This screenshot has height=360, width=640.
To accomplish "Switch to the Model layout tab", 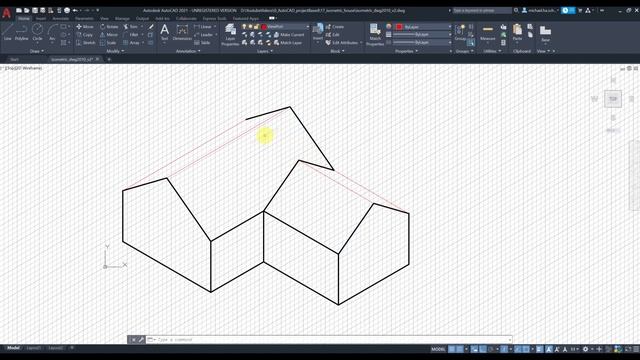I will [13, 348].
